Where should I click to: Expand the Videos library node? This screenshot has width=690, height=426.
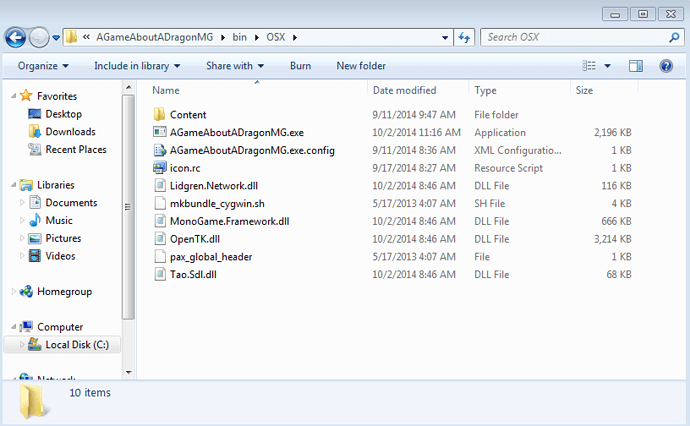point(22,256)
